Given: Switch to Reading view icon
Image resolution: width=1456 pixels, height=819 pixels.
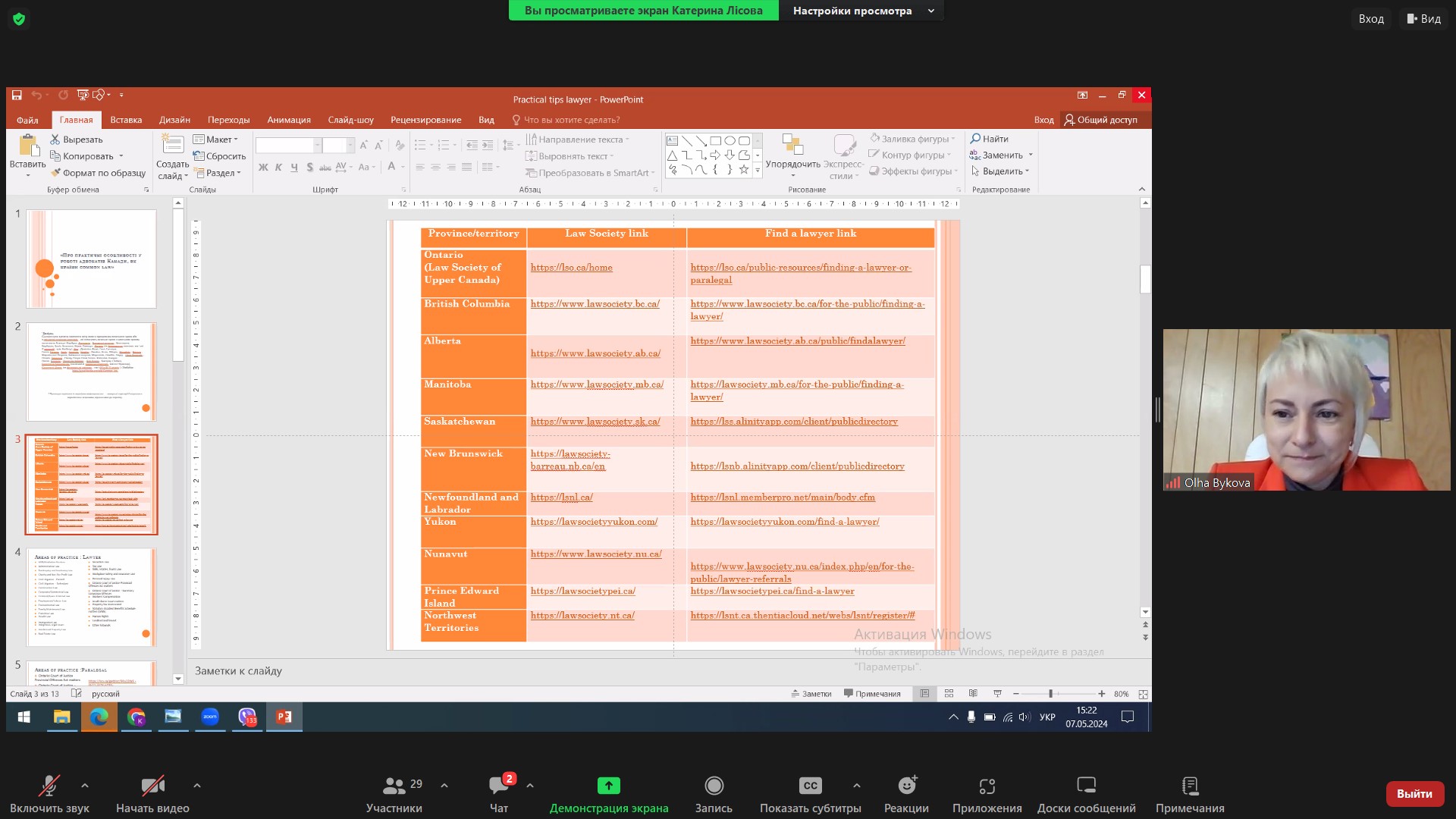Looking at the screenshot, I should tap(973, 694).
